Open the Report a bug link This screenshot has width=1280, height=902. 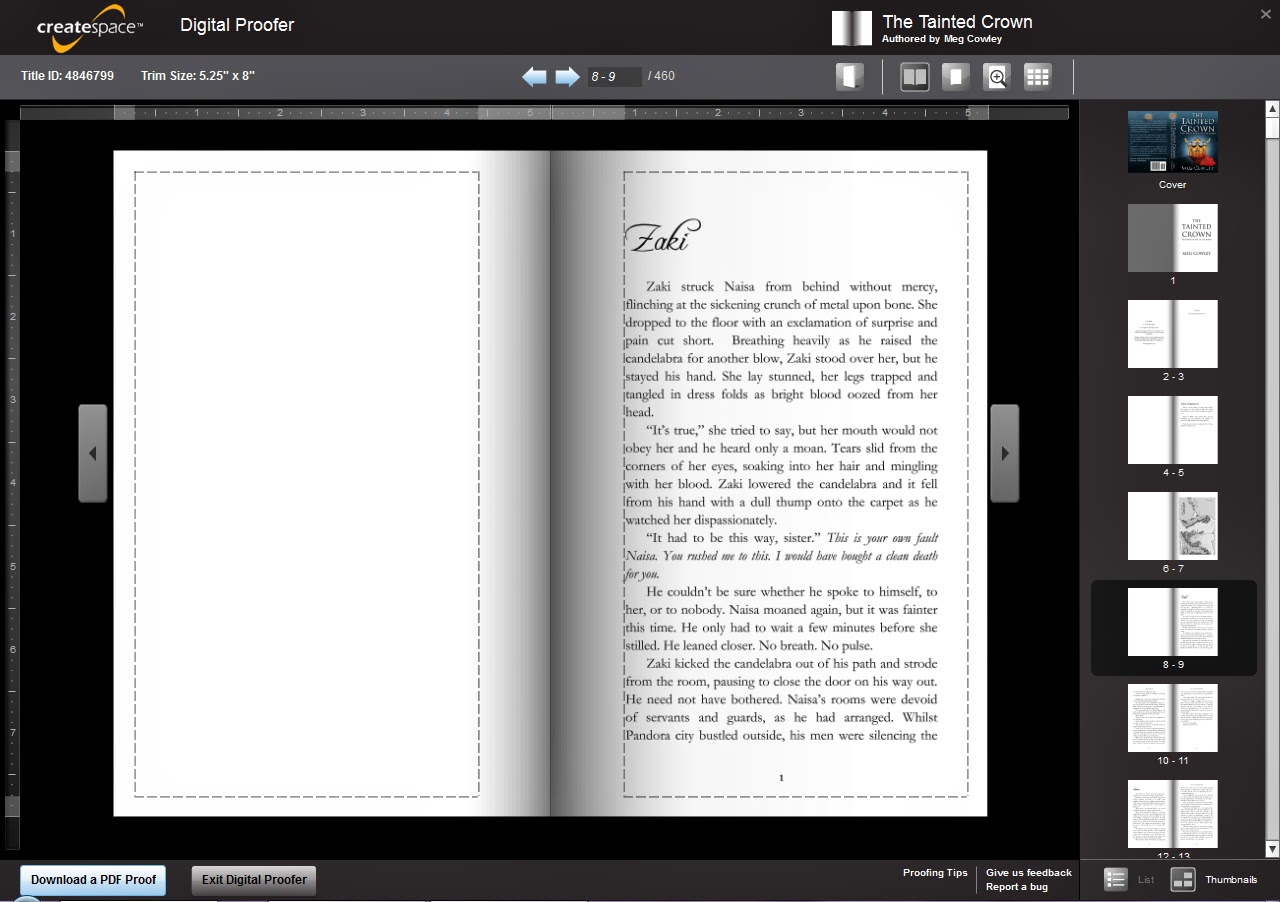tap(1017, 887)
